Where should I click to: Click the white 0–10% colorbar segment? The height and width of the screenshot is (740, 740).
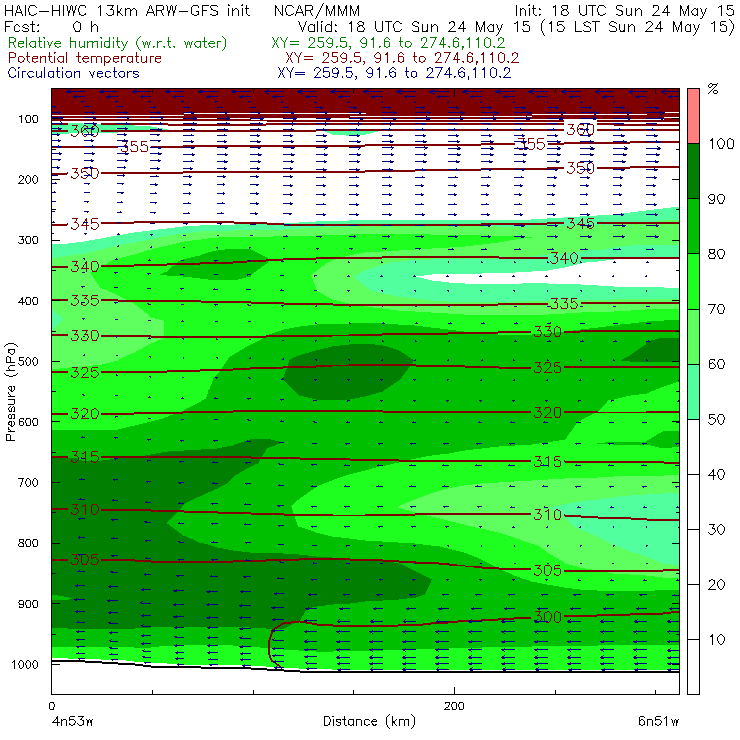693,667
